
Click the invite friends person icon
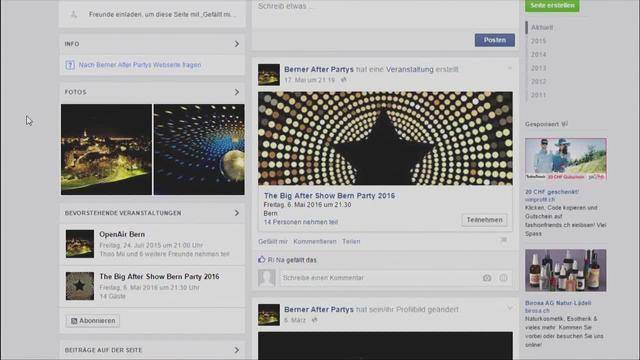pos(73,15)
